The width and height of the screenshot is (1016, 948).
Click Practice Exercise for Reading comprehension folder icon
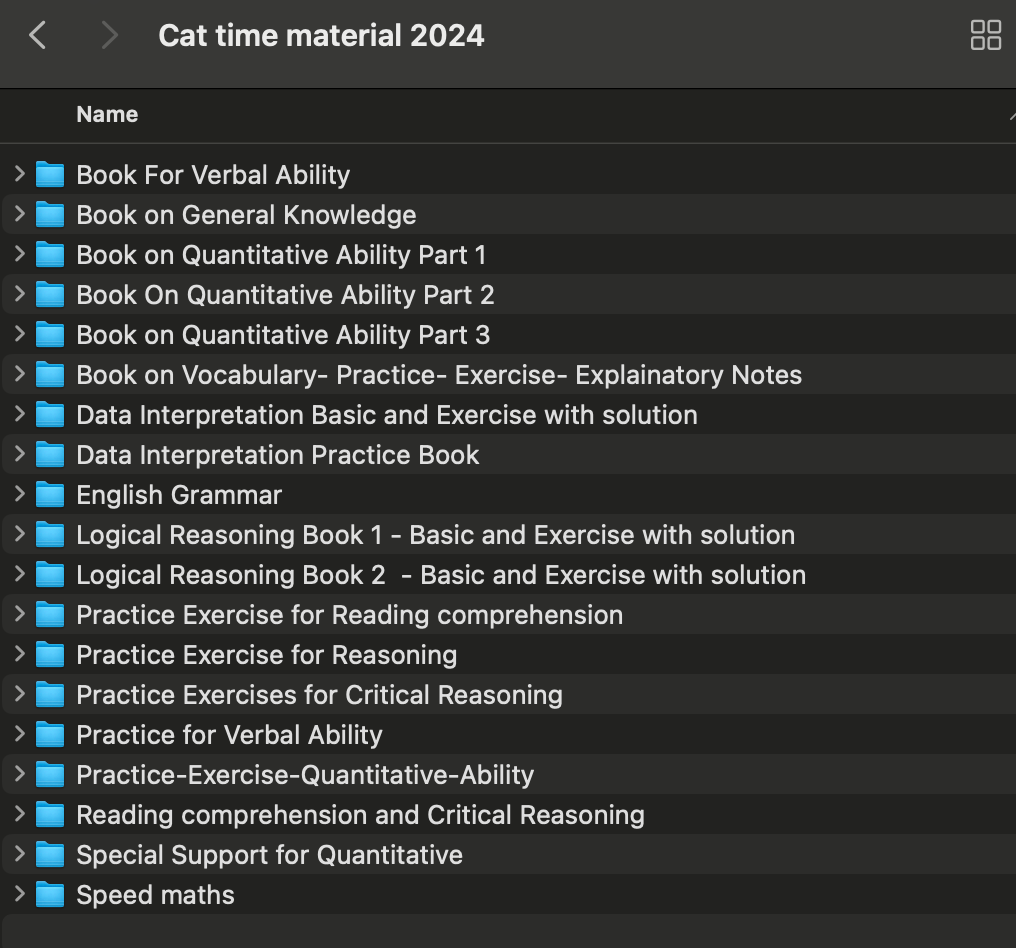[50, 615]
